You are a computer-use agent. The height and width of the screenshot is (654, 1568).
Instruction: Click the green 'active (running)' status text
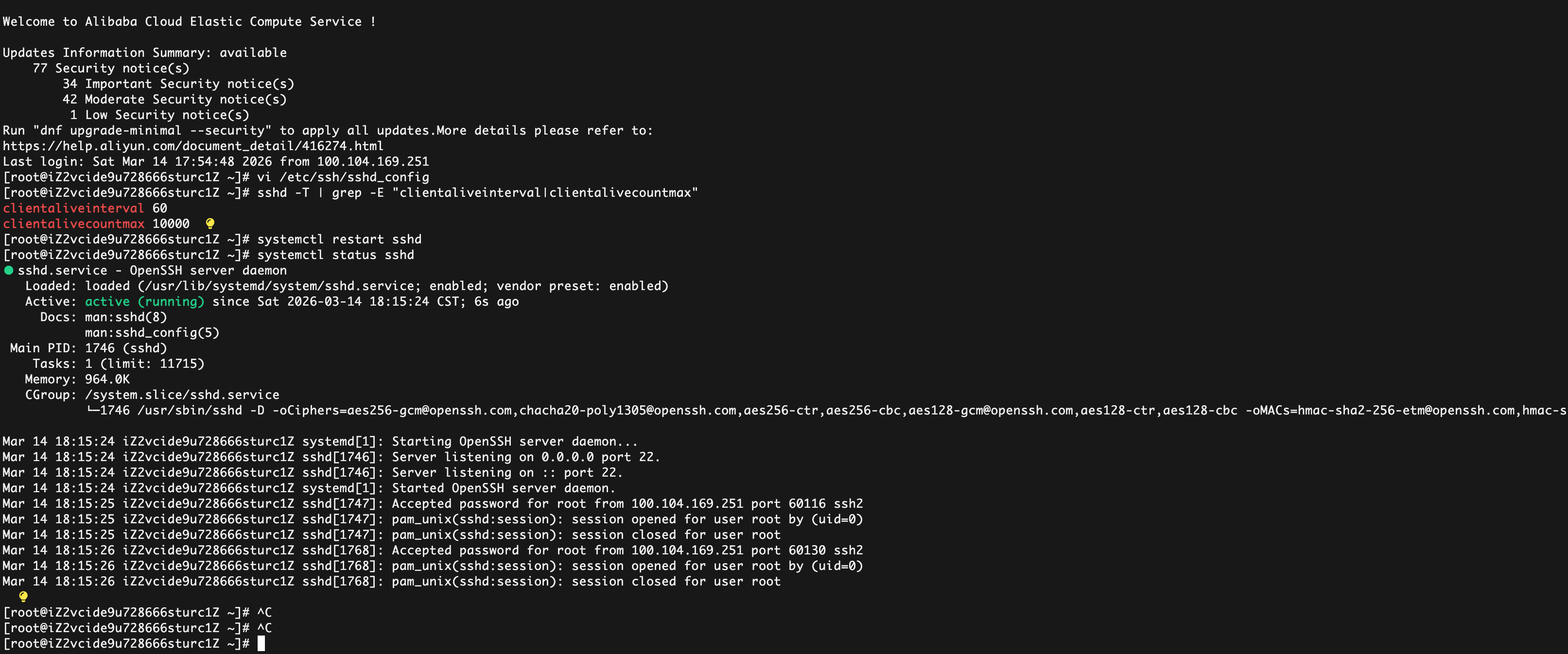pyautogui.click(x=144, y=302)
